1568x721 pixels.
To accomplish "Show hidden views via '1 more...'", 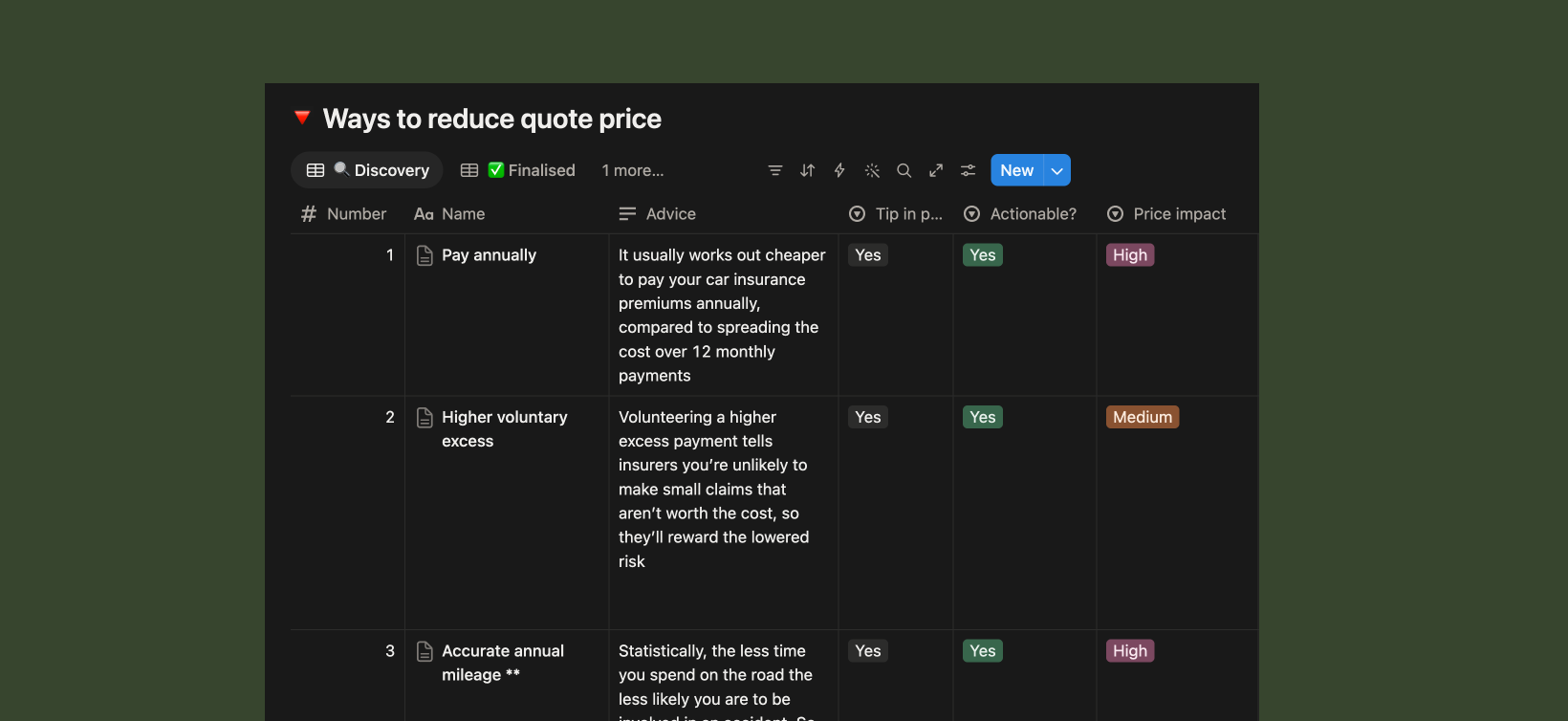I will click(x=633, y=170).
